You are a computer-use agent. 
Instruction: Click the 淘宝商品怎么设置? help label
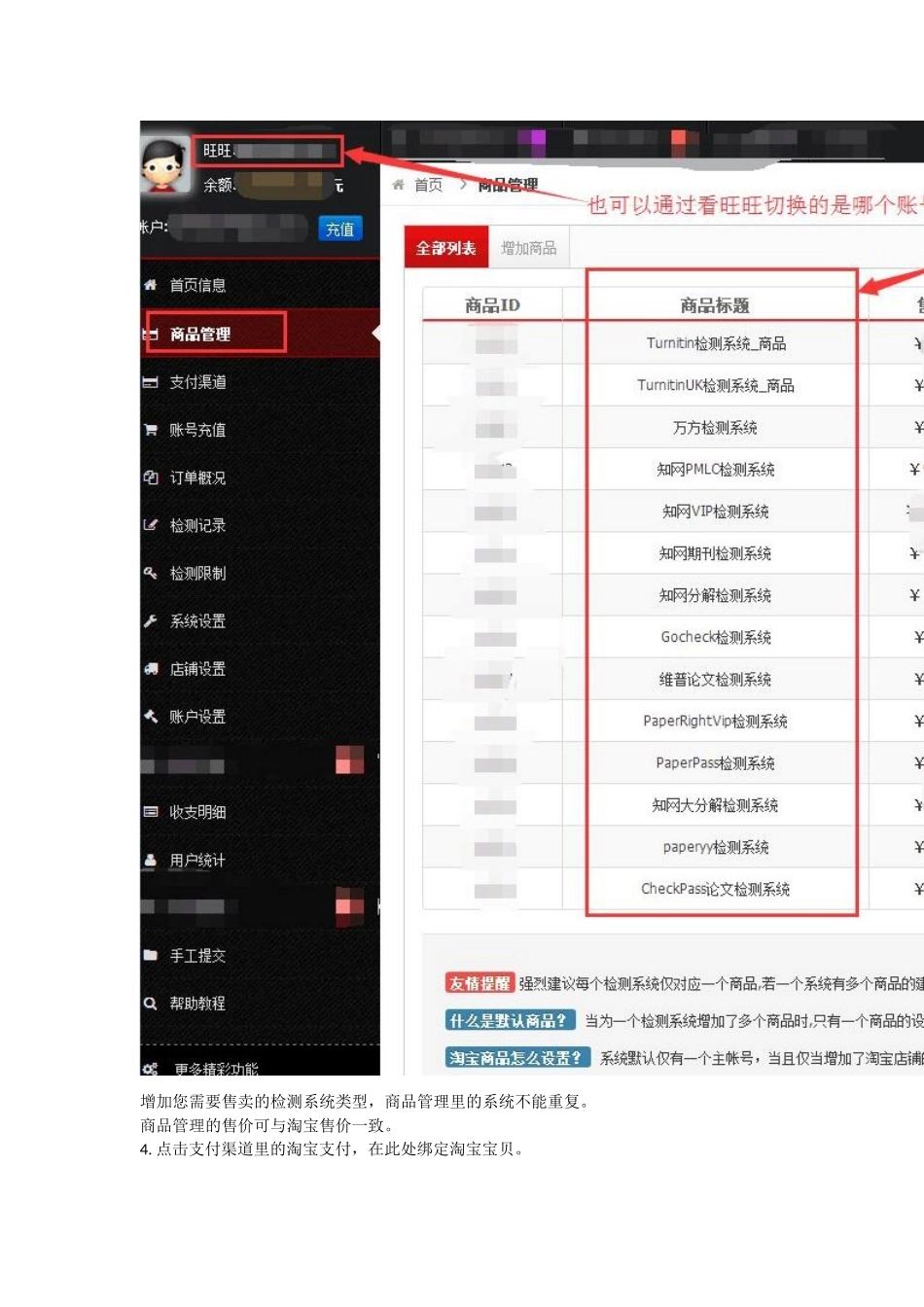pyautogui.click(x=517, y=1057)
